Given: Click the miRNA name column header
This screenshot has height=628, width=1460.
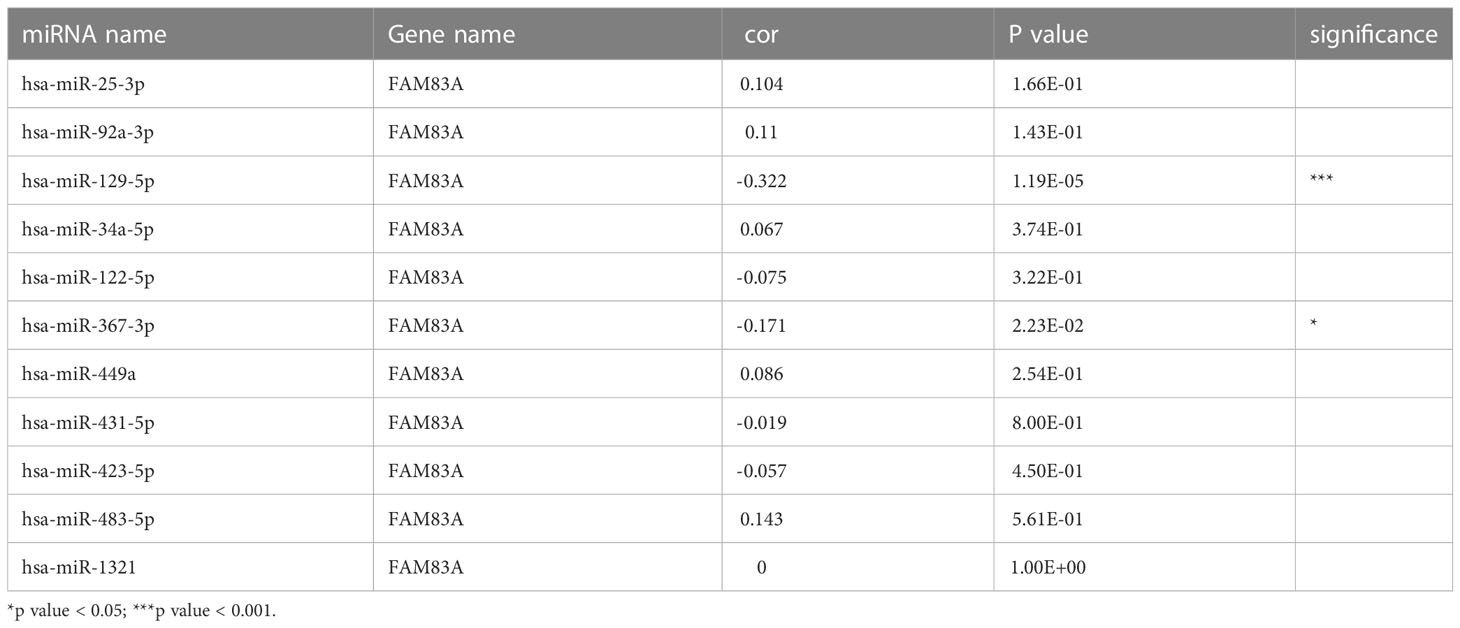Looking at the screenshot, I should [94, 35].
